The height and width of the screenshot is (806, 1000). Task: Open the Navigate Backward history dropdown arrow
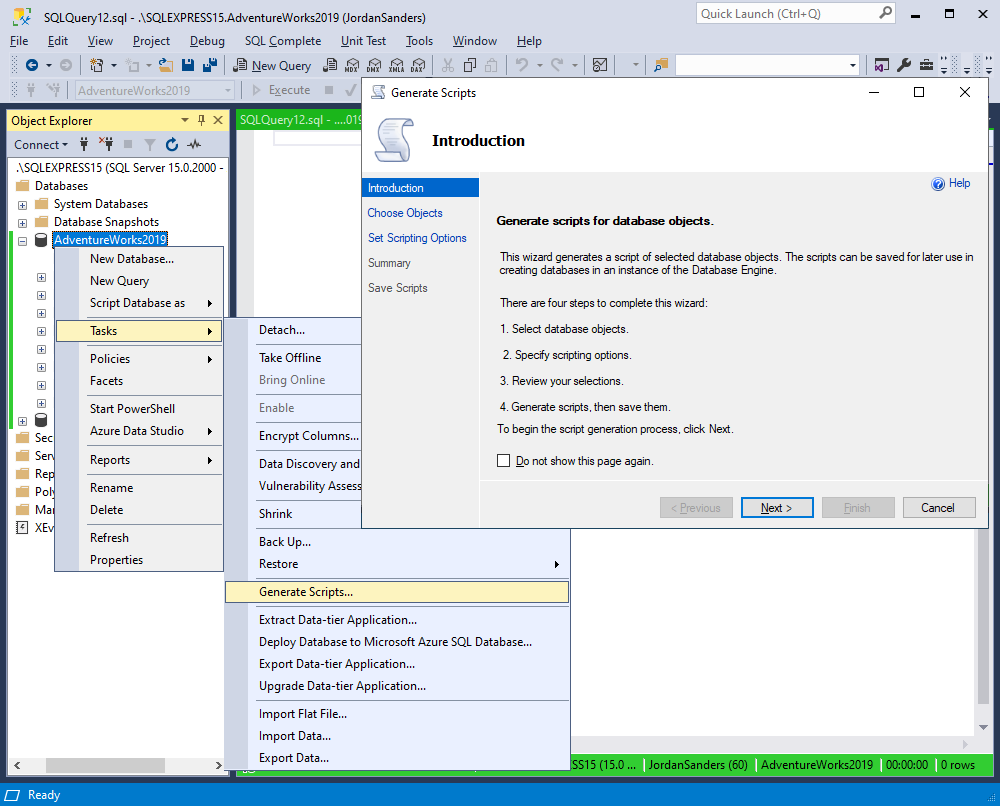pos(48,65)
